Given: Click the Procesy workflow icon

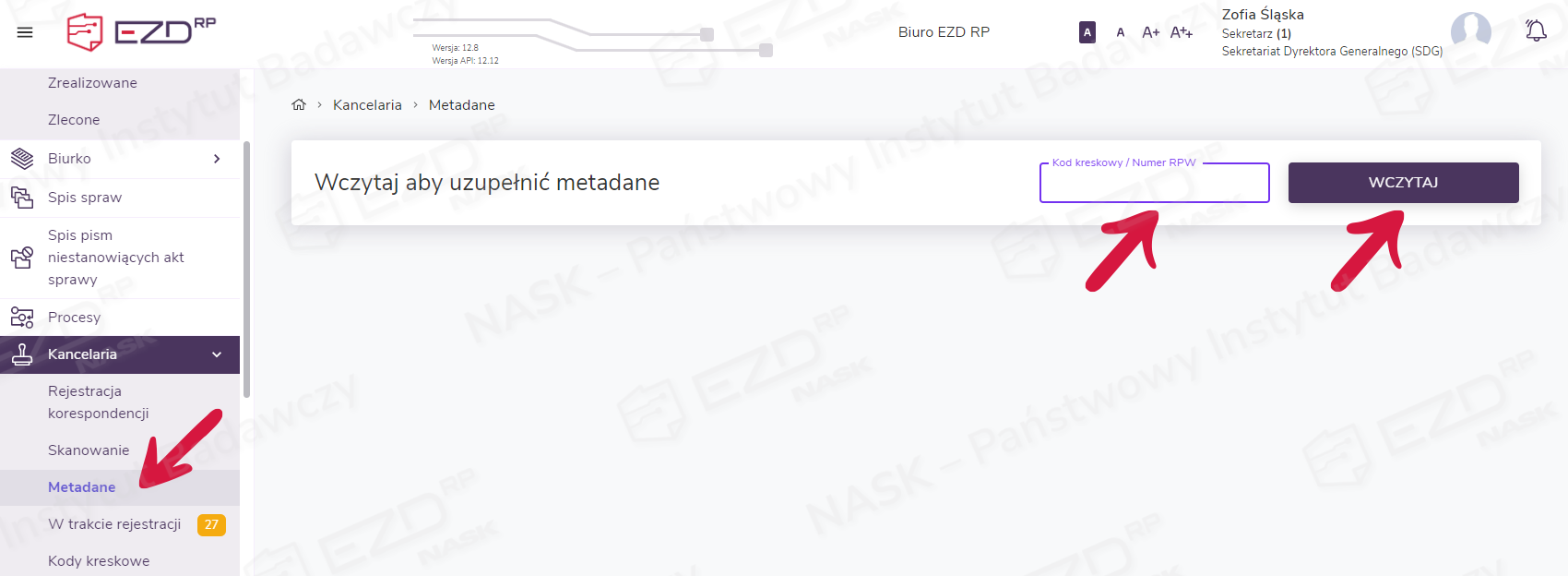Looking at the screenshot, I should click(x=22, y=318).
